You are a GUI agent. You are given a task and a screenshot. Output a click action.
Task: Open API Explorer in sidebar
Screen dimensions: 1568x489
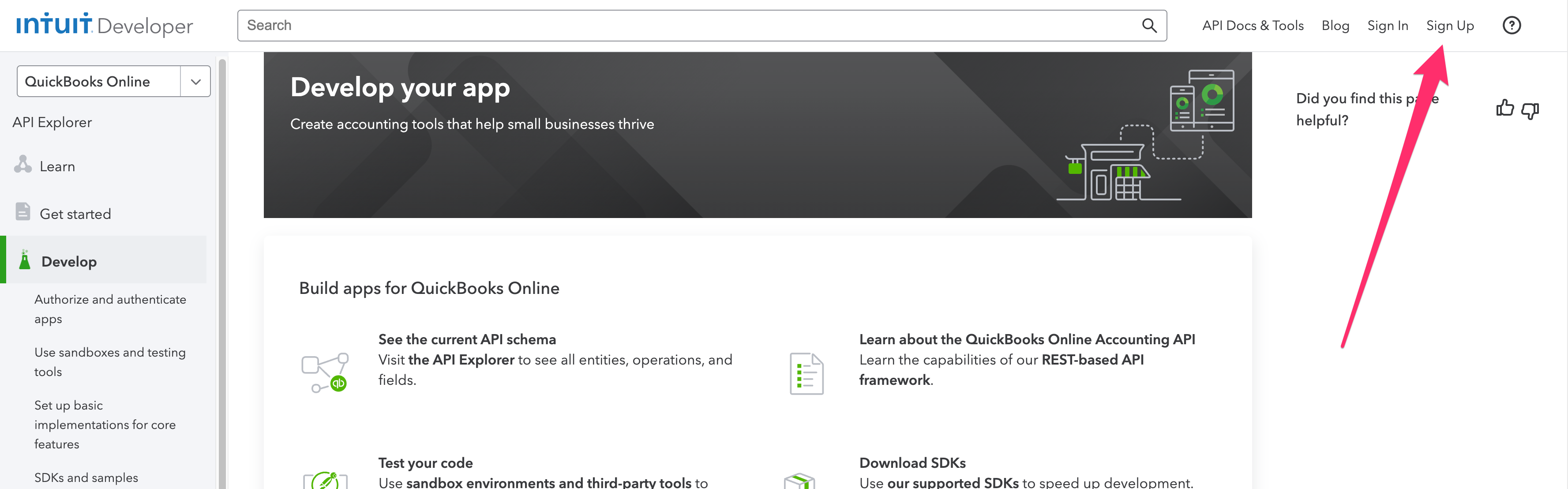(53, 122)
